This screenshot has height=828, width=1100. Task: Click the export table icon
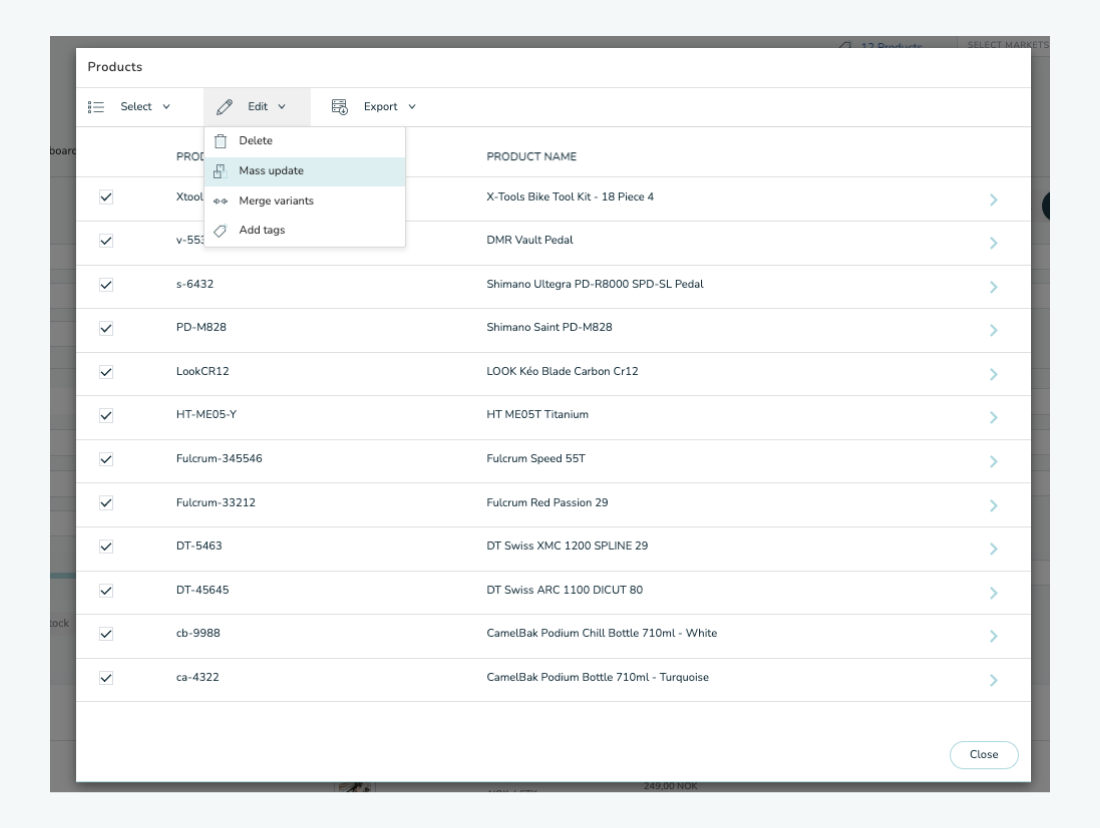340,107
